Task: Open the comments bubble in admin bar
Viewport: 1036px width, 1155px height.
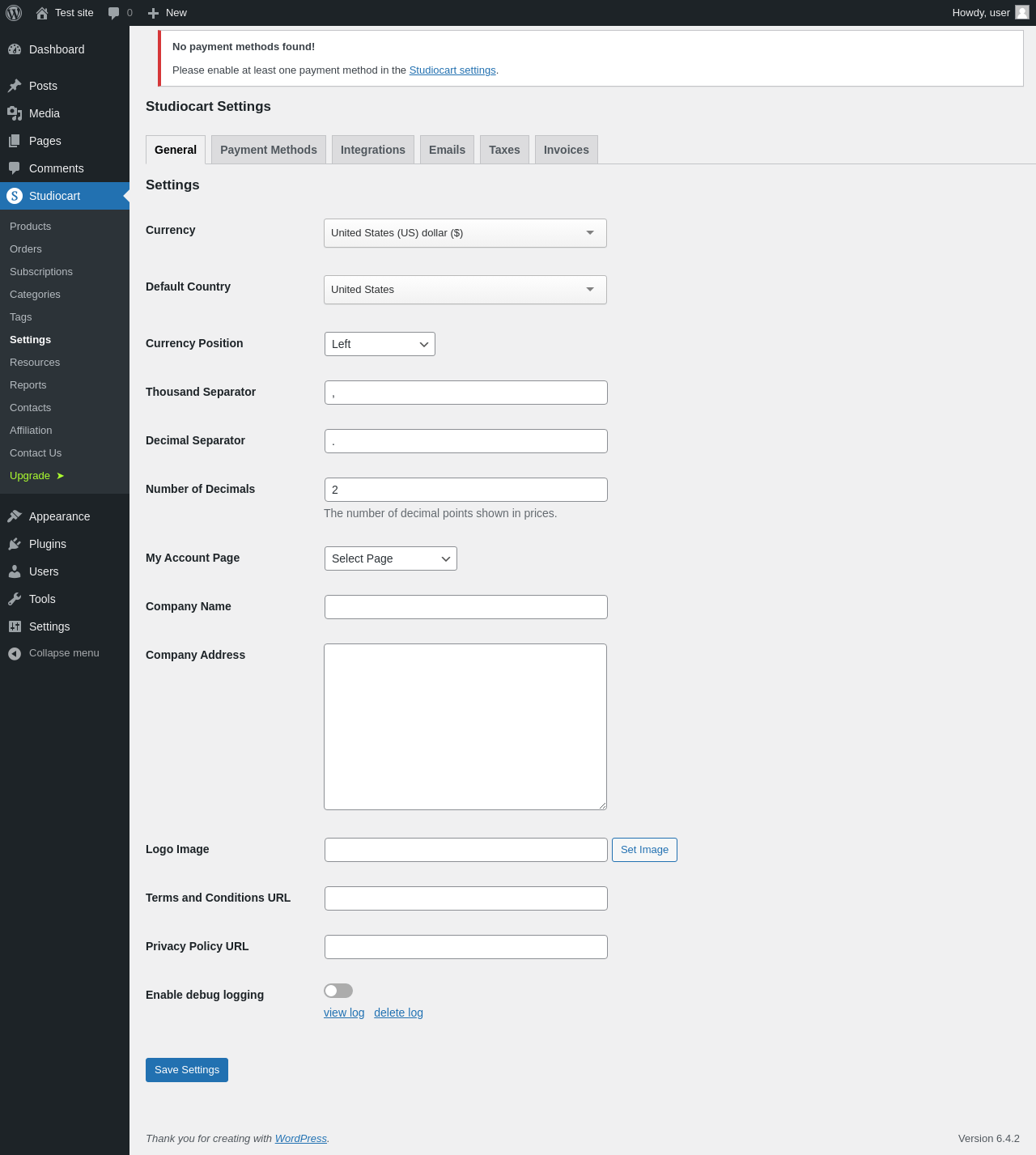Action: coord(114,13)
